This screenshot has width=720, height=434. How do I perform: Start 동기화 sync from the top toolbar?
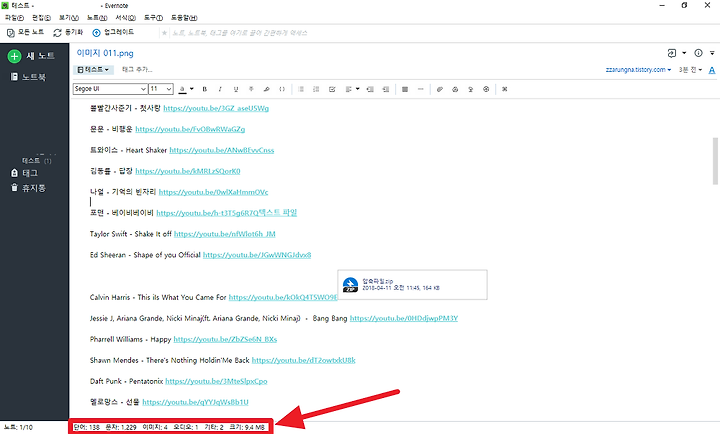coord(68,32)
